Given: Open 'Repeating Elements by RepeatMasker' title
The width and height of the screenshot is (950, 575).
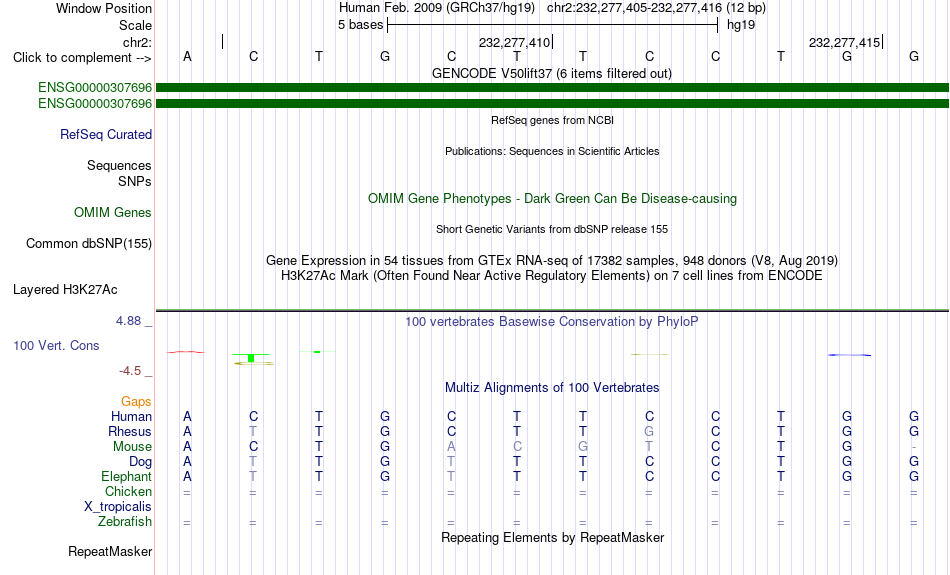Looking at the screenshot, I should [x=552, y=538].
